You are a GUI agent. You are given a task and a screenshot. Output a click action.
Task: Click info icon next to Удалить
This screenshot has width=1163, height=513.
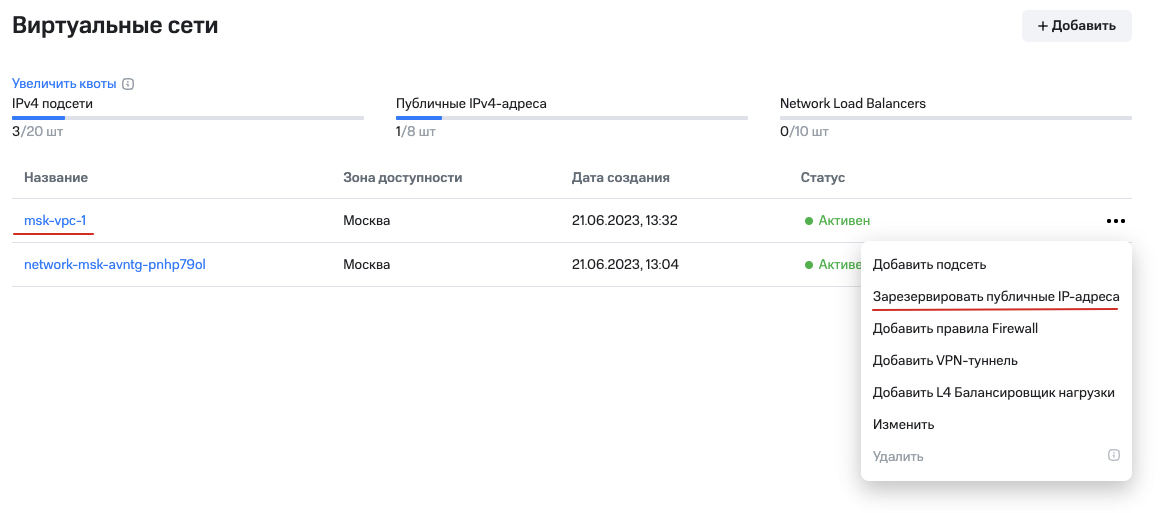(1113, 456)
